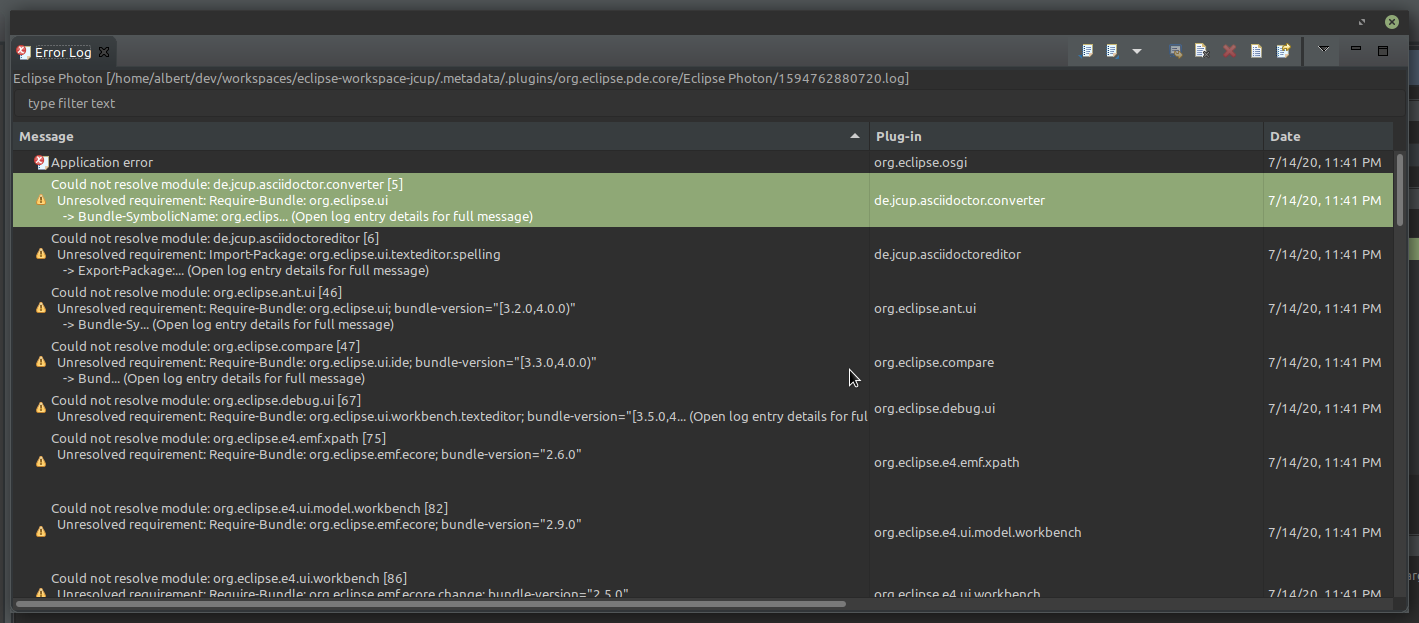The width and height of the screenshot is (1419, 623).
Task: Click the warning icon on the org.eclipse.ant.ui entry
Action: point(40,308)
